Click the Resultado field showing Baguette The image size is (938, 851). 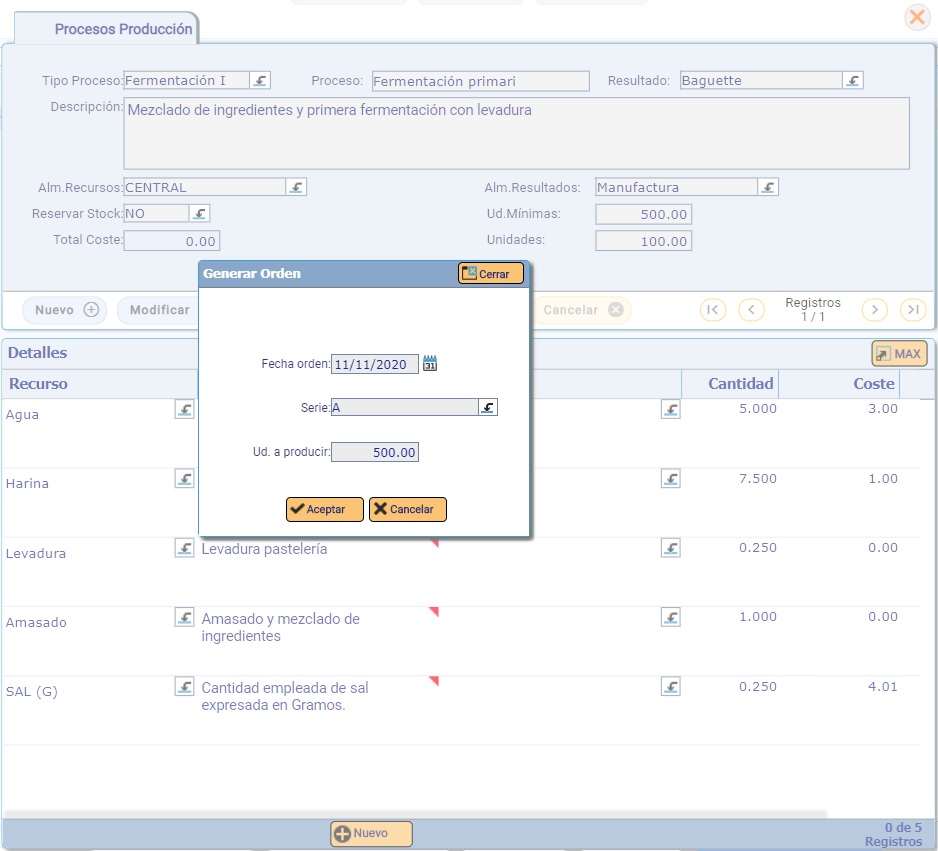coord(761,80)
